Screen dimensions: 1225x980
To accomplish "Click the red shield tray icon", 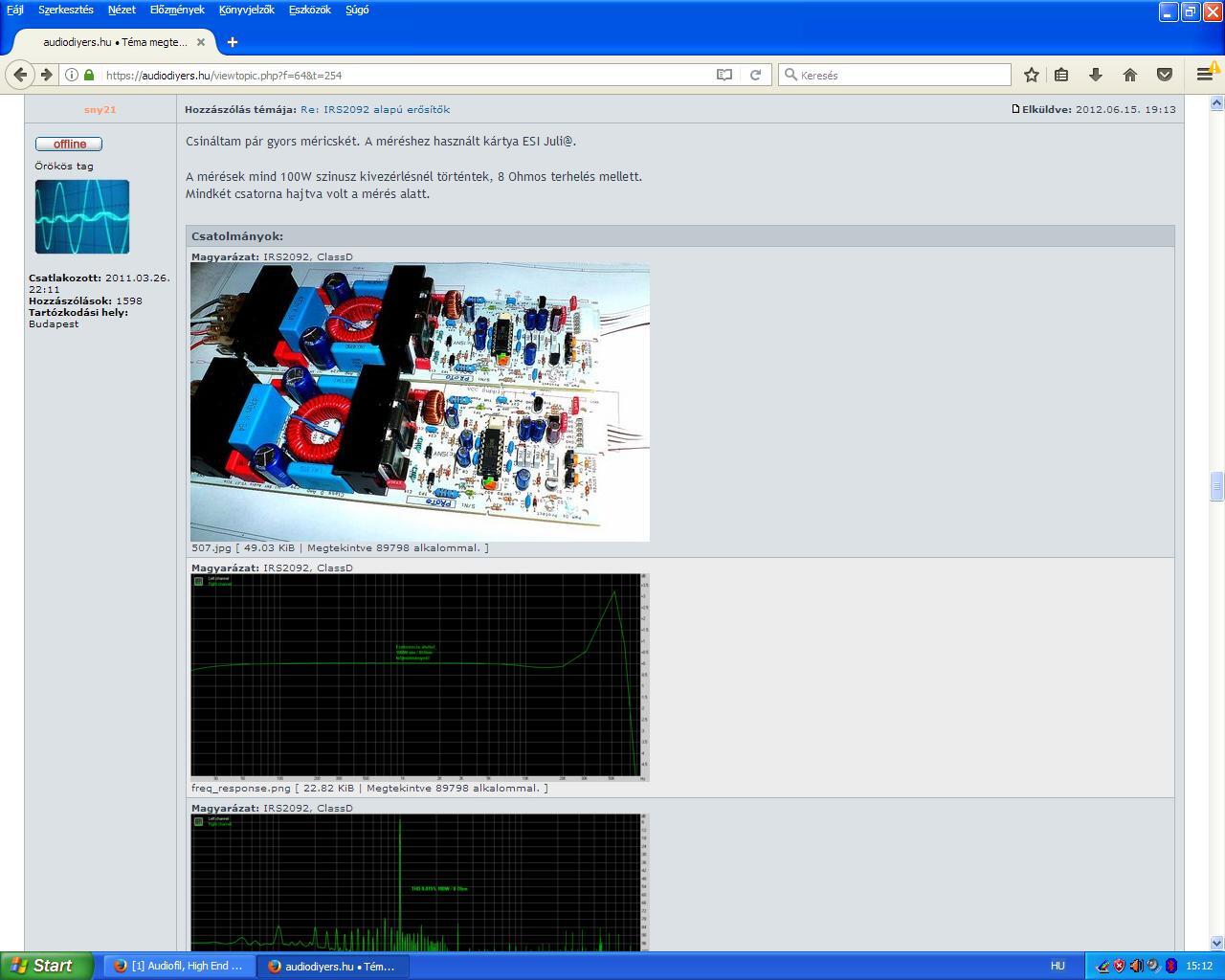I will tap(1119, 966).
